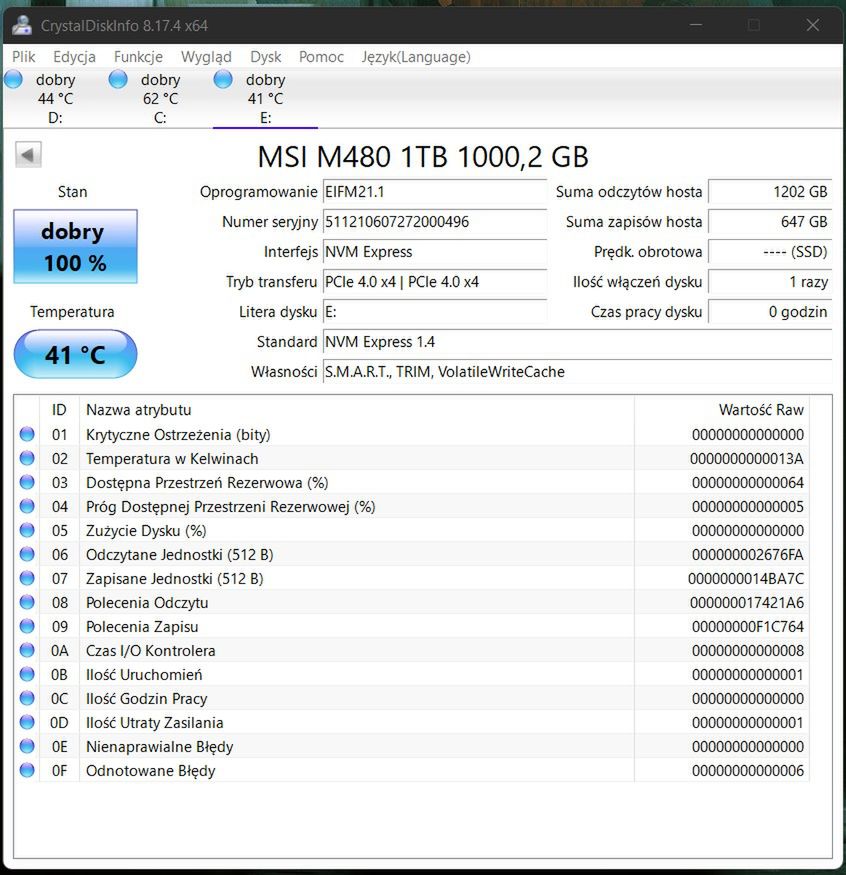Click raw value 0000000000064
The width and height of the screenshot is (846, 875).
click(x=748, y=483)
